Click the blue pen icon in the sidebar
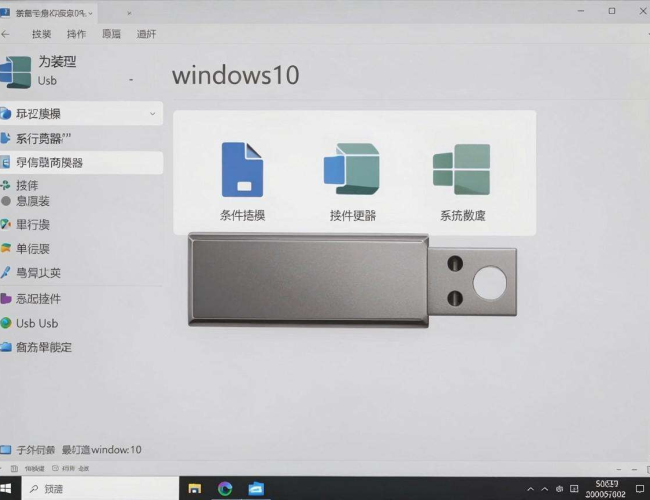 [5, 272]
